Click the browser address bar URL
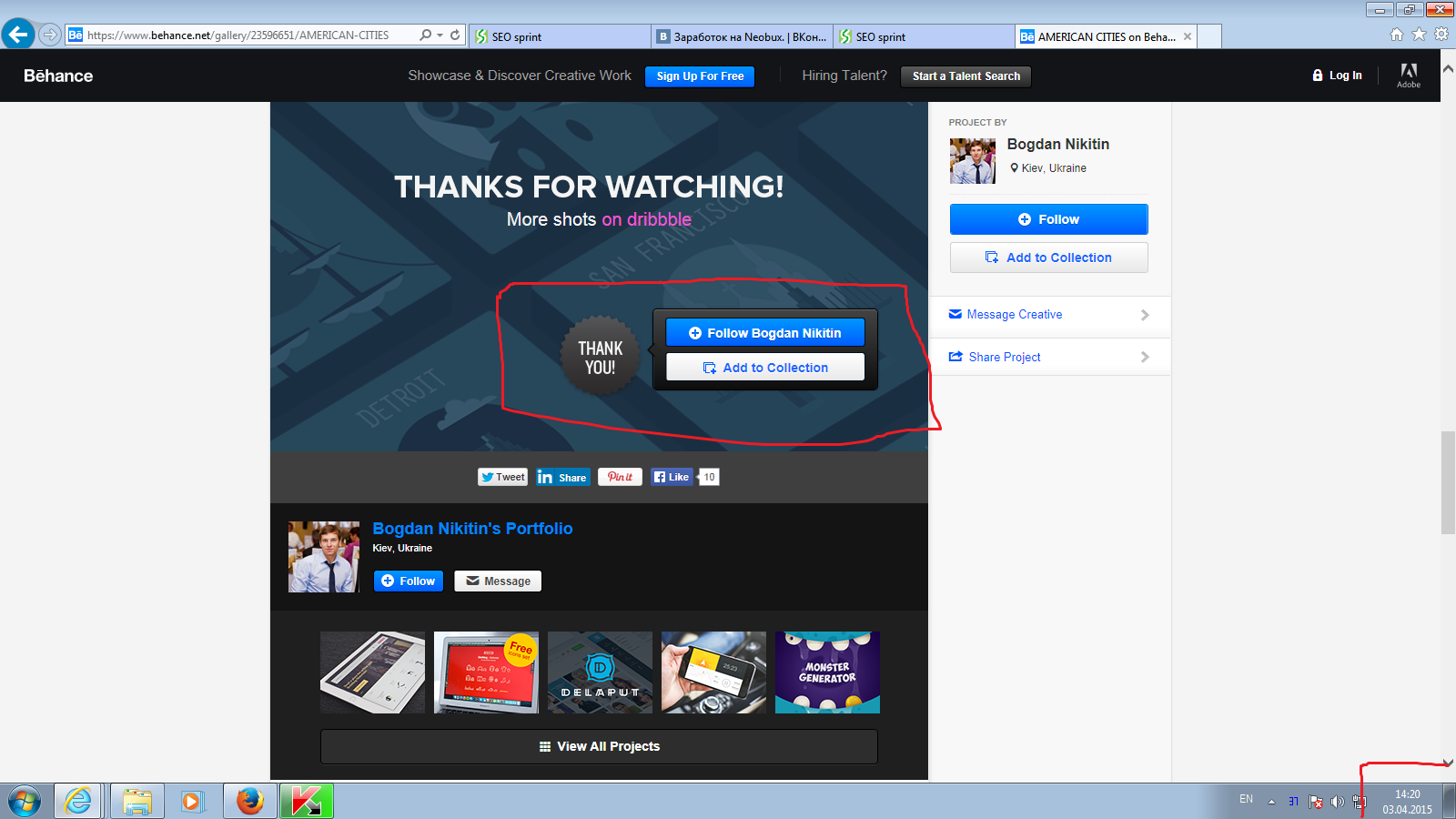This screenshot has width=1456, height=819. pyautogui.click(x=238, y=35)
